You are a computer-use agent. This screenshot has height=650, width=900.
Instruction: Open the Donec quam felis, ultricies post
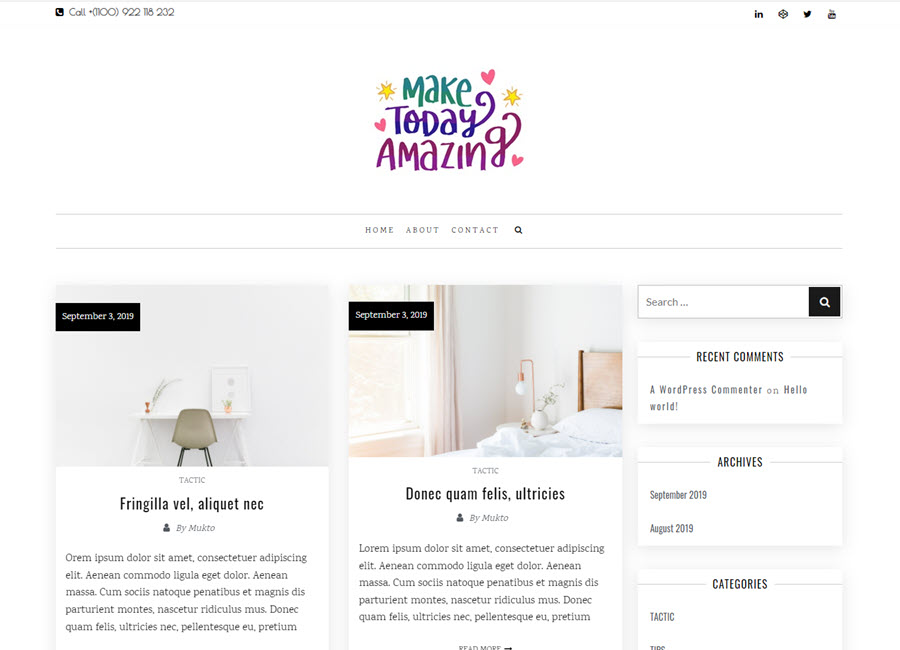pos(485,494)
